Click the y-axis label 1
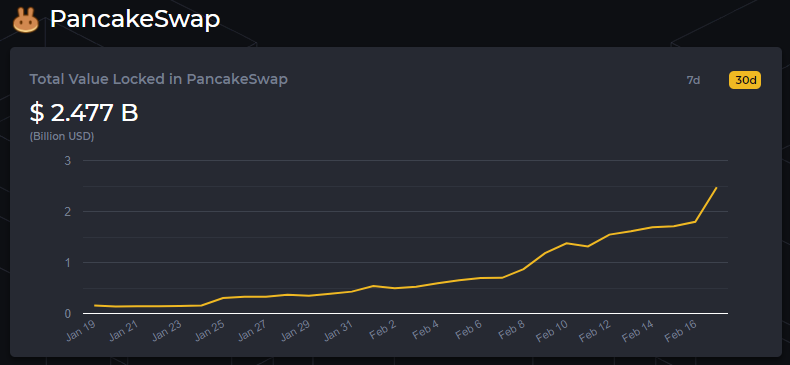 [68, 263]
